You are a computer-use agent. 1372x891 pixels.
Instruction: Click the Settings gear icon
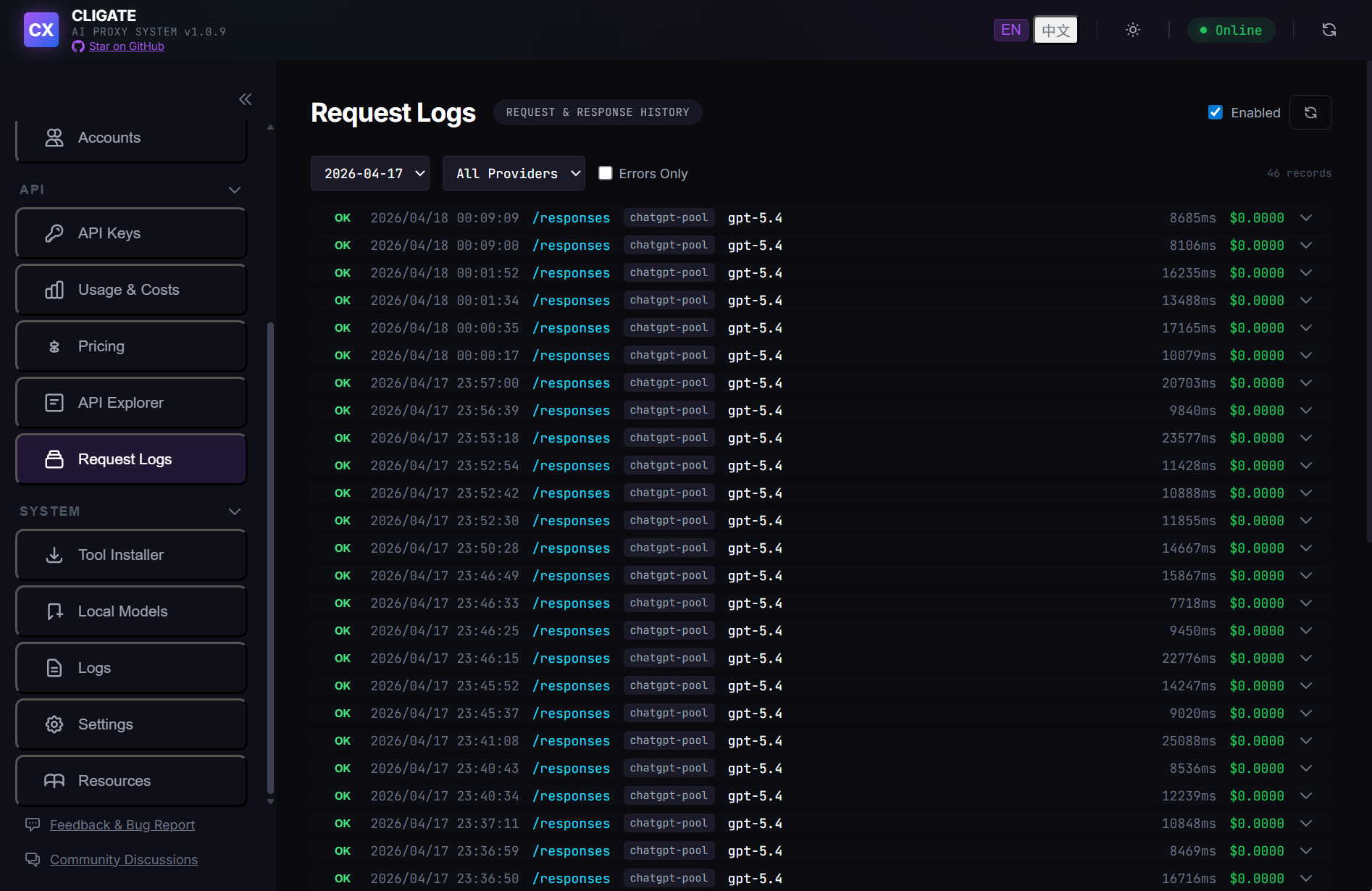[x=54, y=724]
